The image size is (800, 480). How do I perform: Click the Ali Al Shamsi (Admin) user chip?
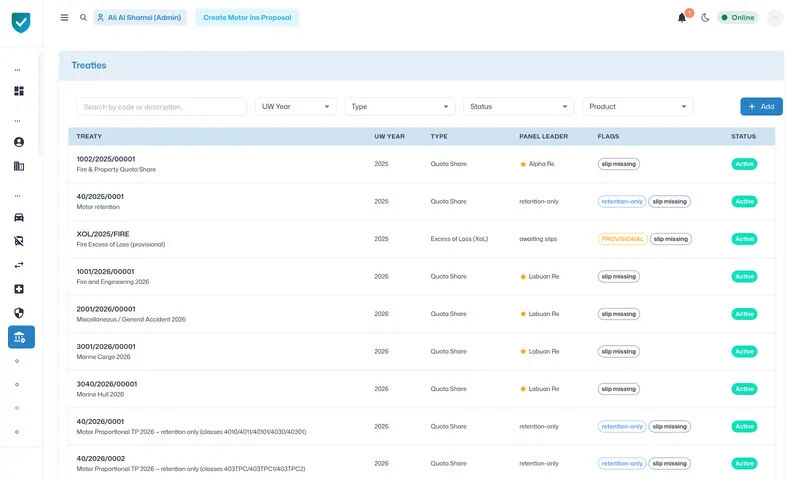tap(140, 17)
